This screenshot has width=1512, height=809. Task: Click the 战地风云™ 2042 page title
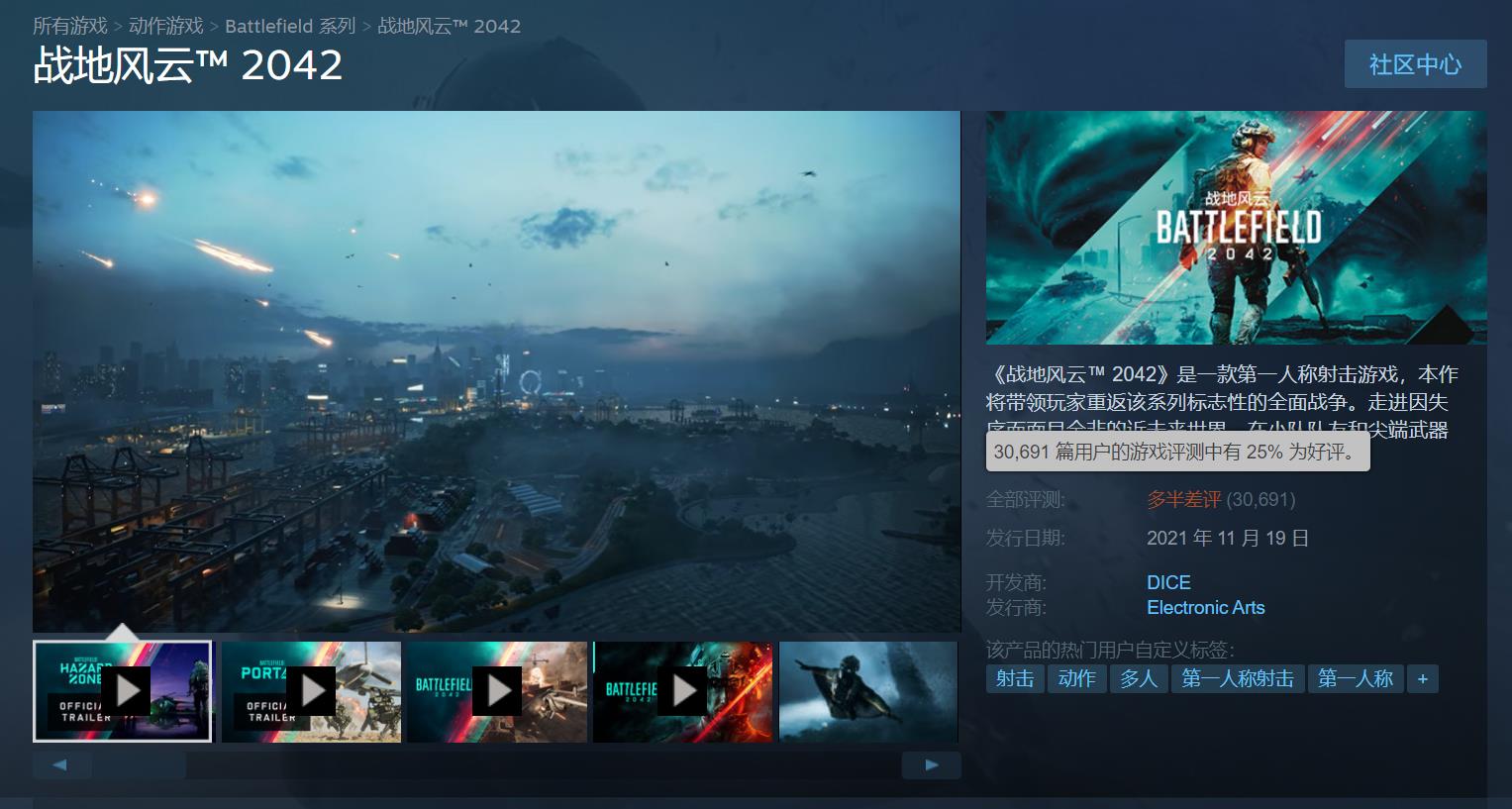click(x=188, y=66)
